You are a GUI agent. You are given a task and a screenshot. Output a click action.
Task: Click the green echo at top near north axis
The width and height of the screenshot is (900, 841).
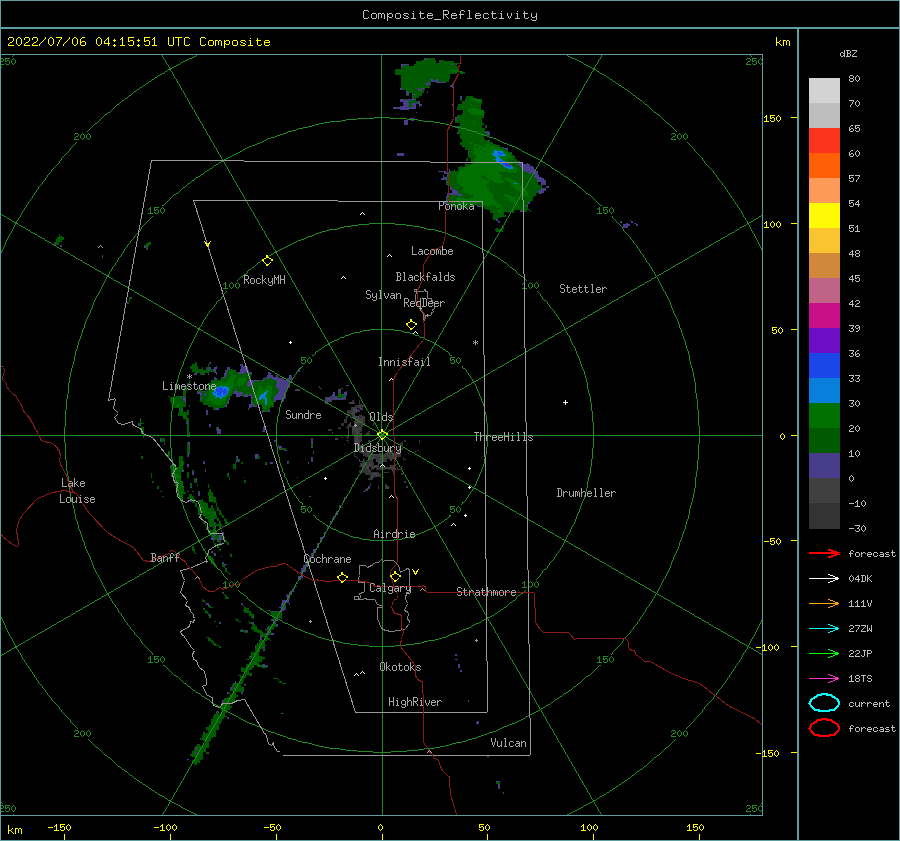pos(428,75)
